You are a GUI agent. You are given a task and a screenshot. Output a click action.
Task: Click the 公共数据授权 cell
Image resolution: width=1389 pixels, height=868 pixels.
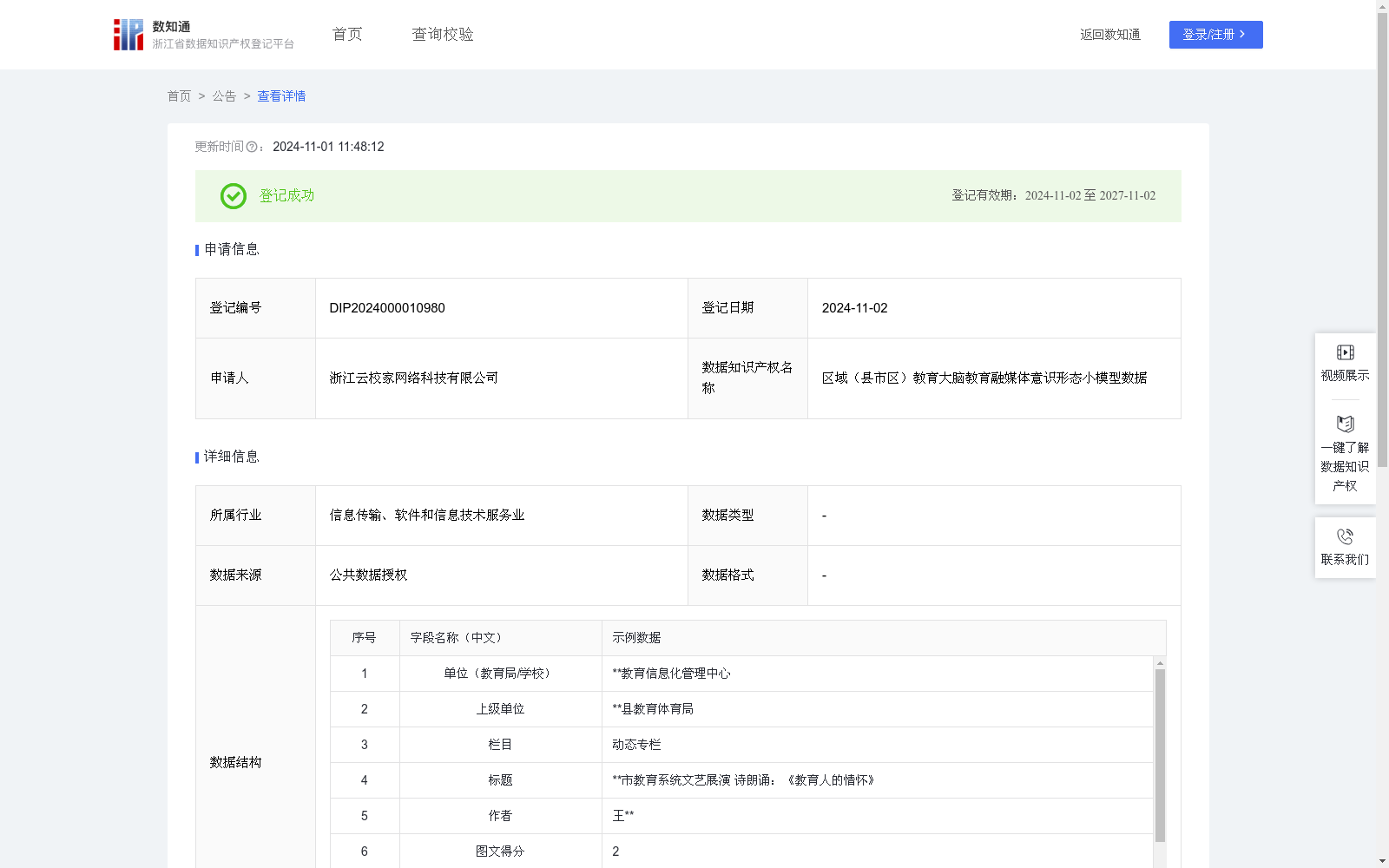tap(502, 575)
